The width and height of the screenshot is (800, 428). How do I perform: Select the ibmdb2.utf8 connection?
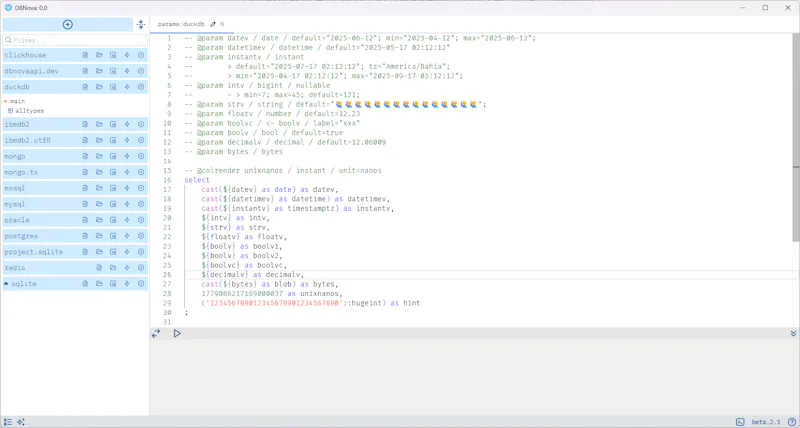tap(27, 140)
